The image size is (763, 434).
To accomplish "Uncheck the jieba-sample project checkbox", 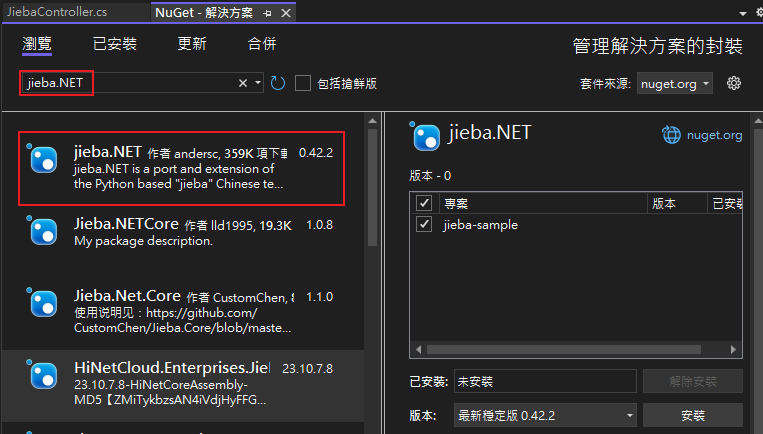I will coord(424,224).
